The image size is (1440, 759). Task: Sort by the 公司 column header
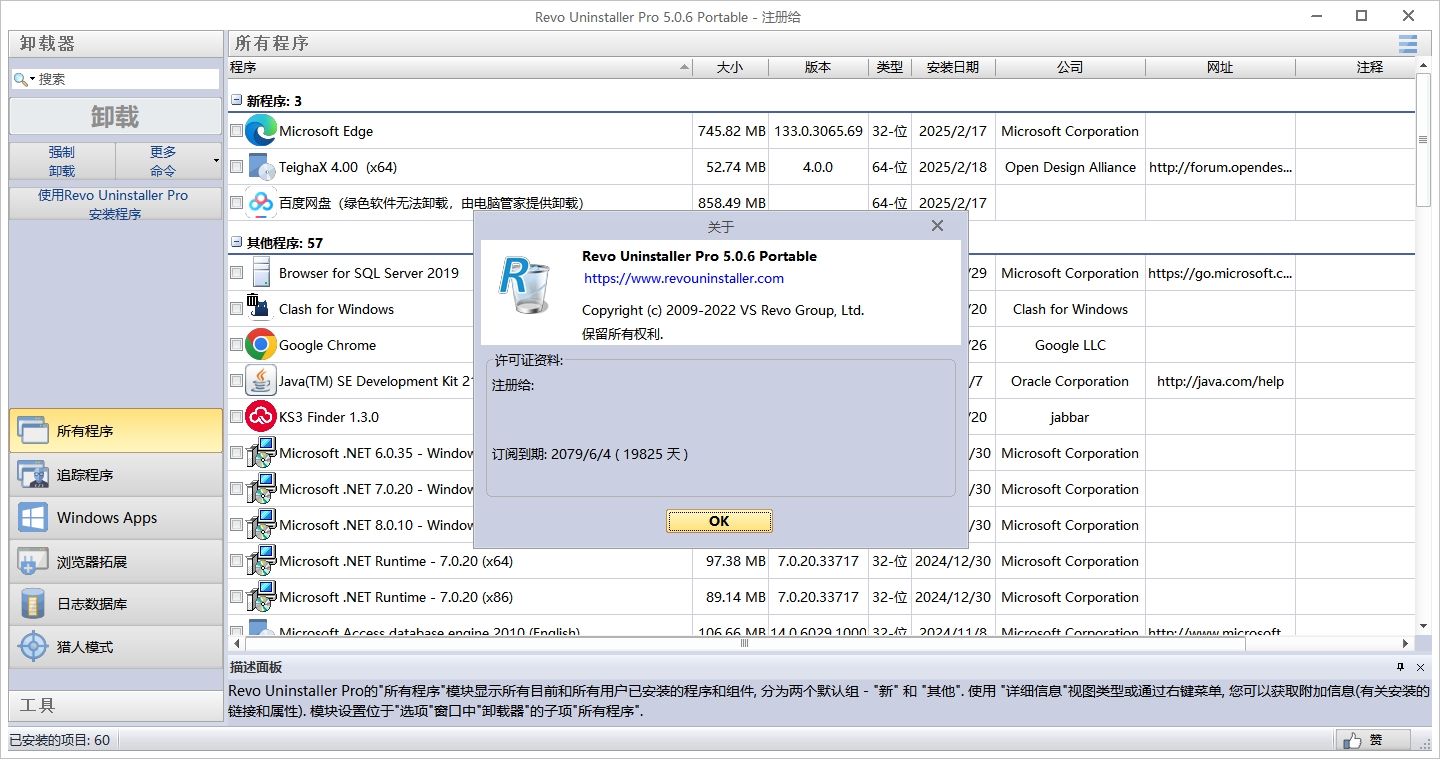(x=1070, y=67)
